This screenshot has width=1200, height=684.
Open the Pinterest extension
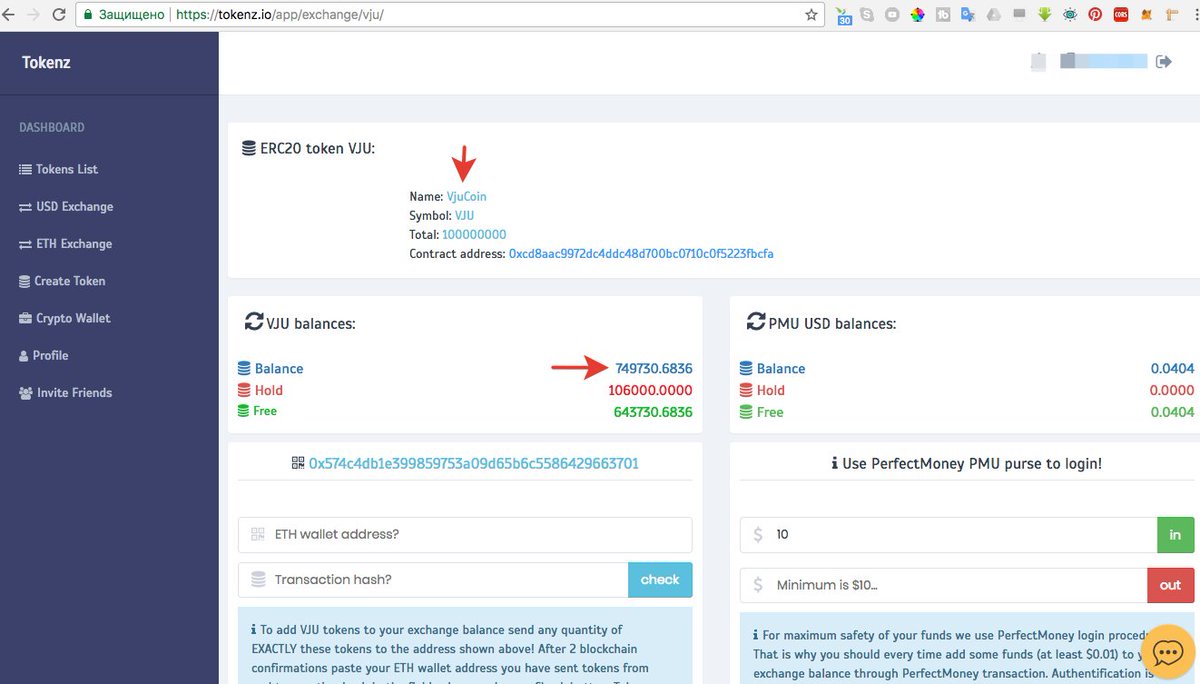pos(1095,15)
